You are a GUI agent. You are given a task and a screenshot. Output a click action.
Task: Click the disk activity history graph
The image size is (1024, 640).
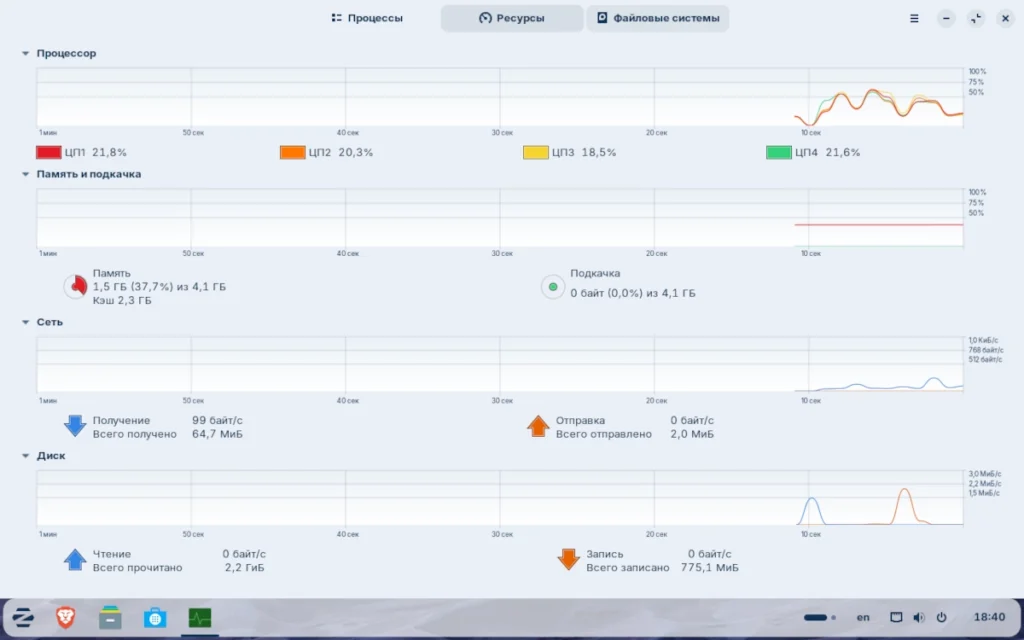click(x=500, y=498)
